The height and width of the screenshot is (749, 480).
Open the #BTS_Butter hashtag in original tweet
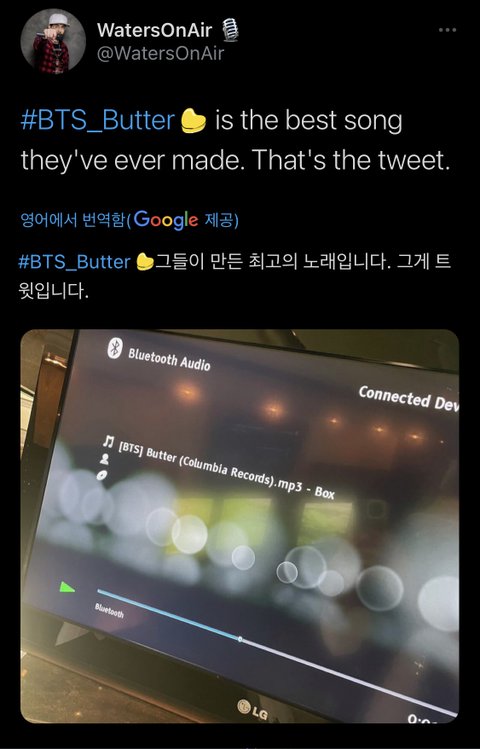98,120
